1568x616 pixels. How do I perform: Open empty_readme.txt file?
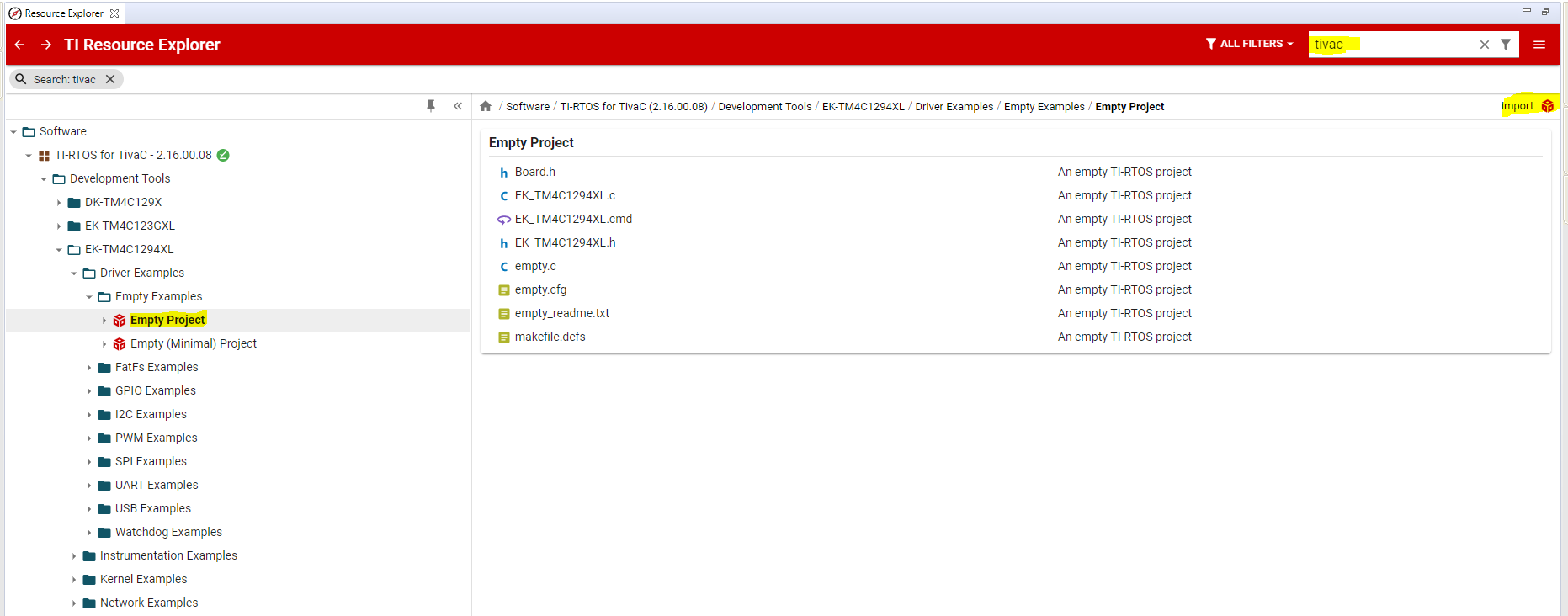562,313
